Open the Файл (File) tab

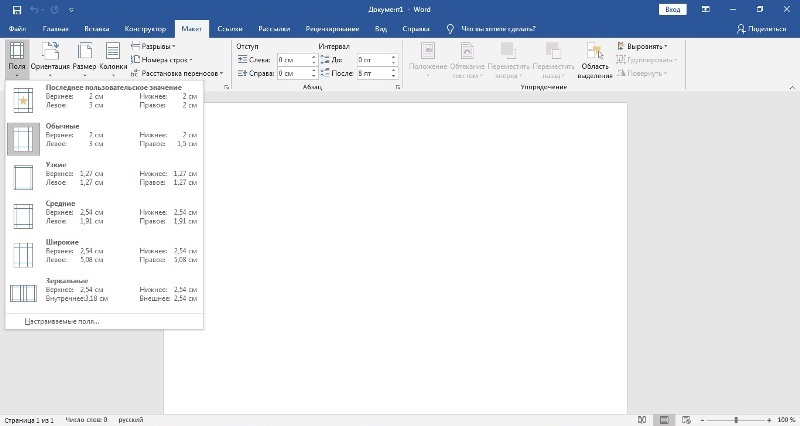tap(17, 29)
